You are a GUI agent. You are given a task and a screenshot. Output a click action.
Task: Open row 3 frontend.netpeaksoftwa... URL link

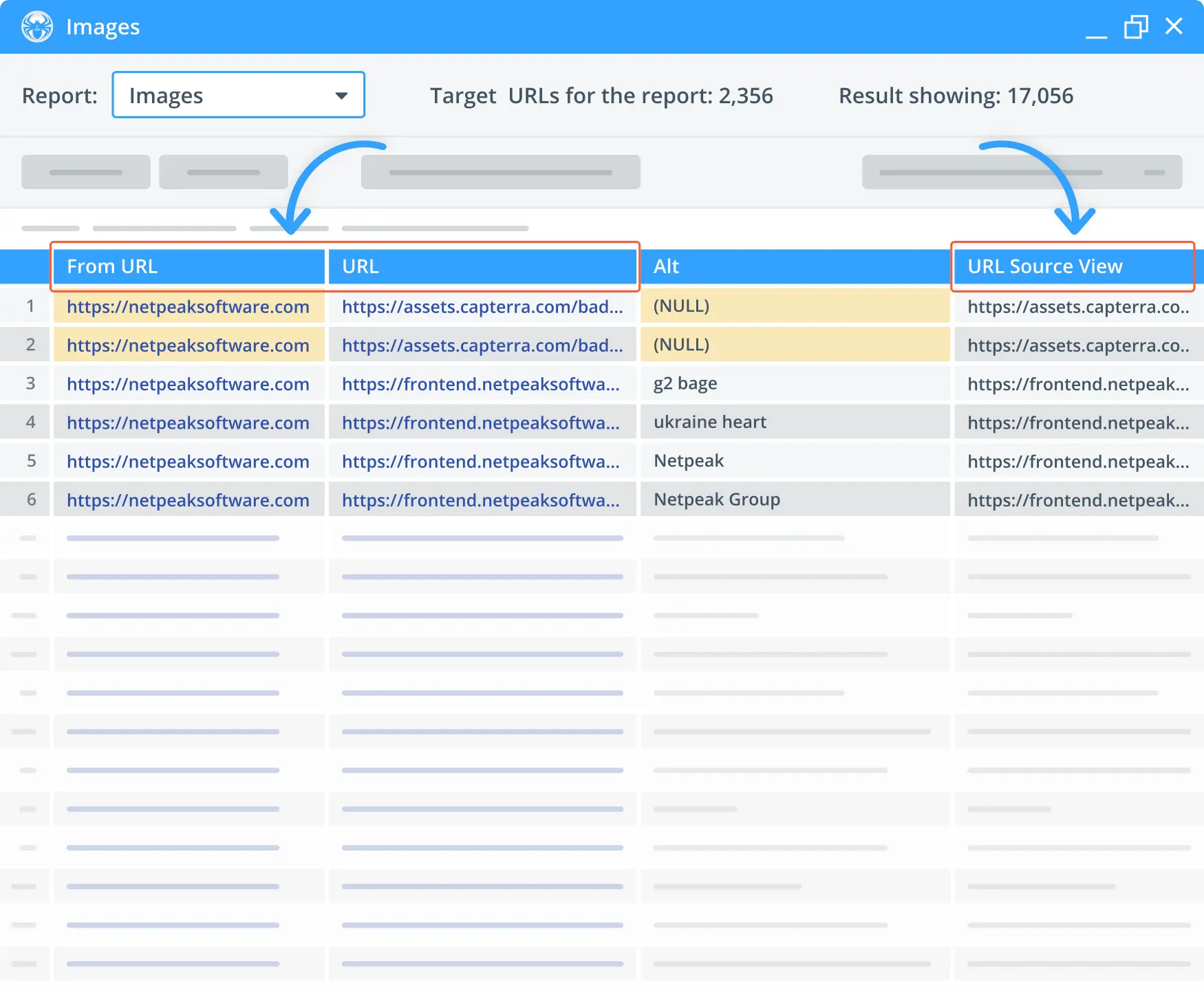[x=481, y=383]
